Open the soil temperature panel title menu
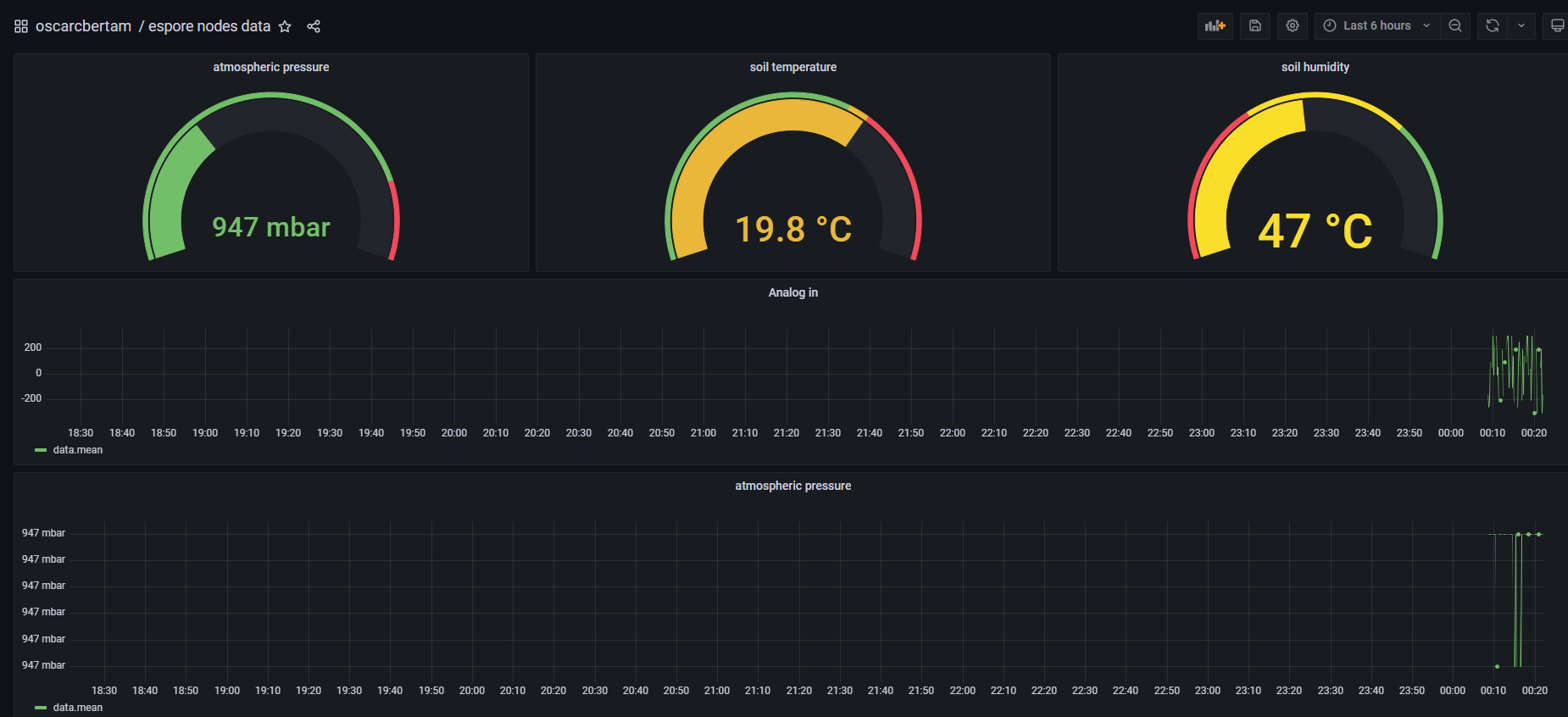The image size is (1568, 717). point(792,67)
